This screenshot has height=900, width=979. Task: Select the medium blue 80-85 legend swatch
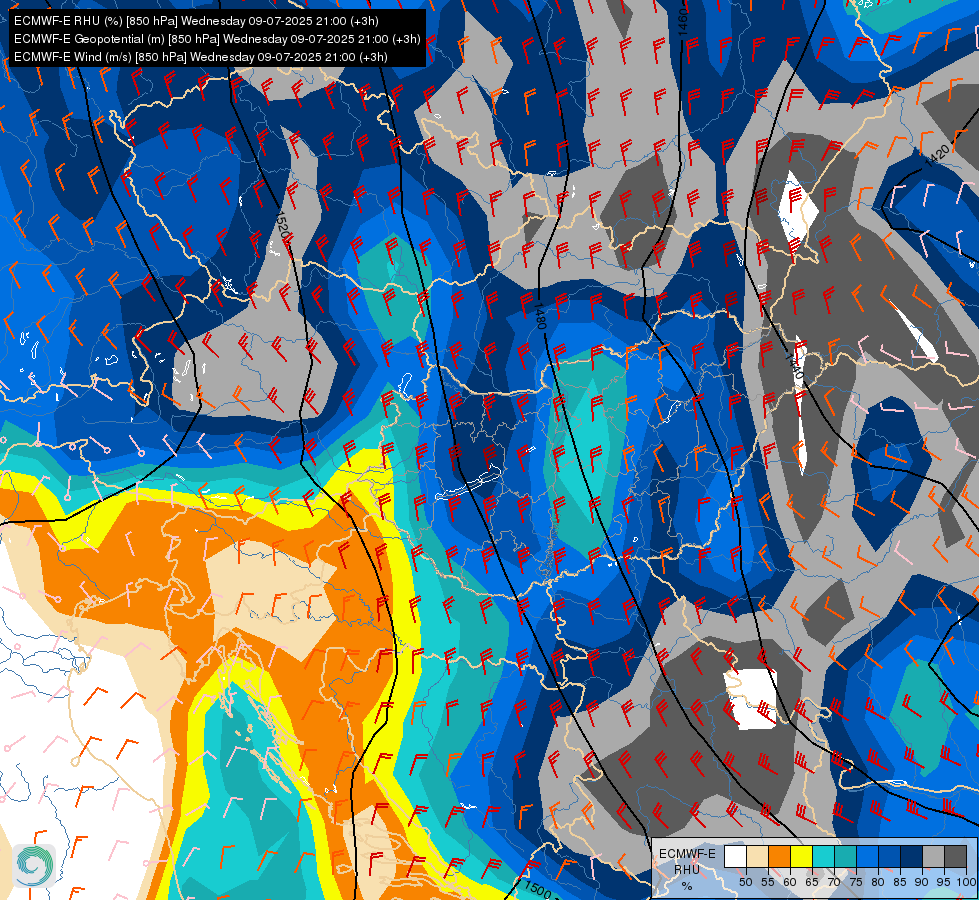pyautogui.click(x=890, y=856)
